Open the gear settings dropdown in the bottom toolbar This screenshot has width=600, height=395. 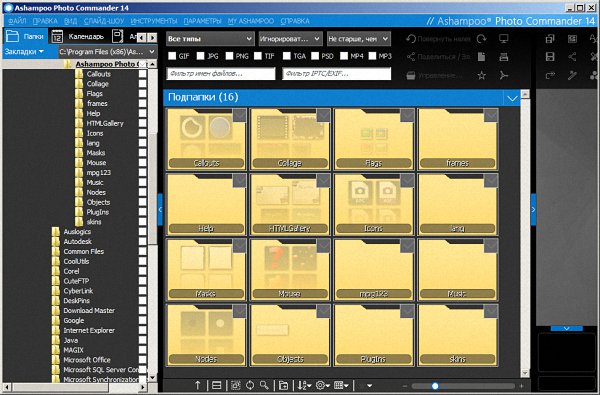click(323, 385)
